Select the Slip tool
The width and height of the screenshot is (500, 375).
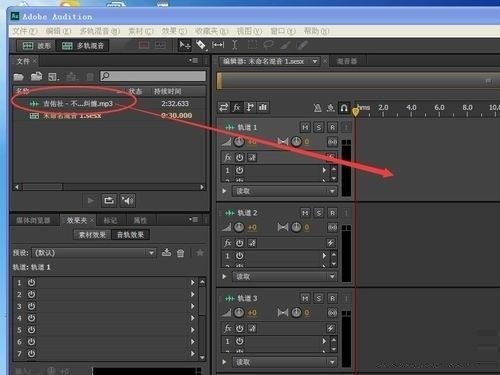coord(218,45)
